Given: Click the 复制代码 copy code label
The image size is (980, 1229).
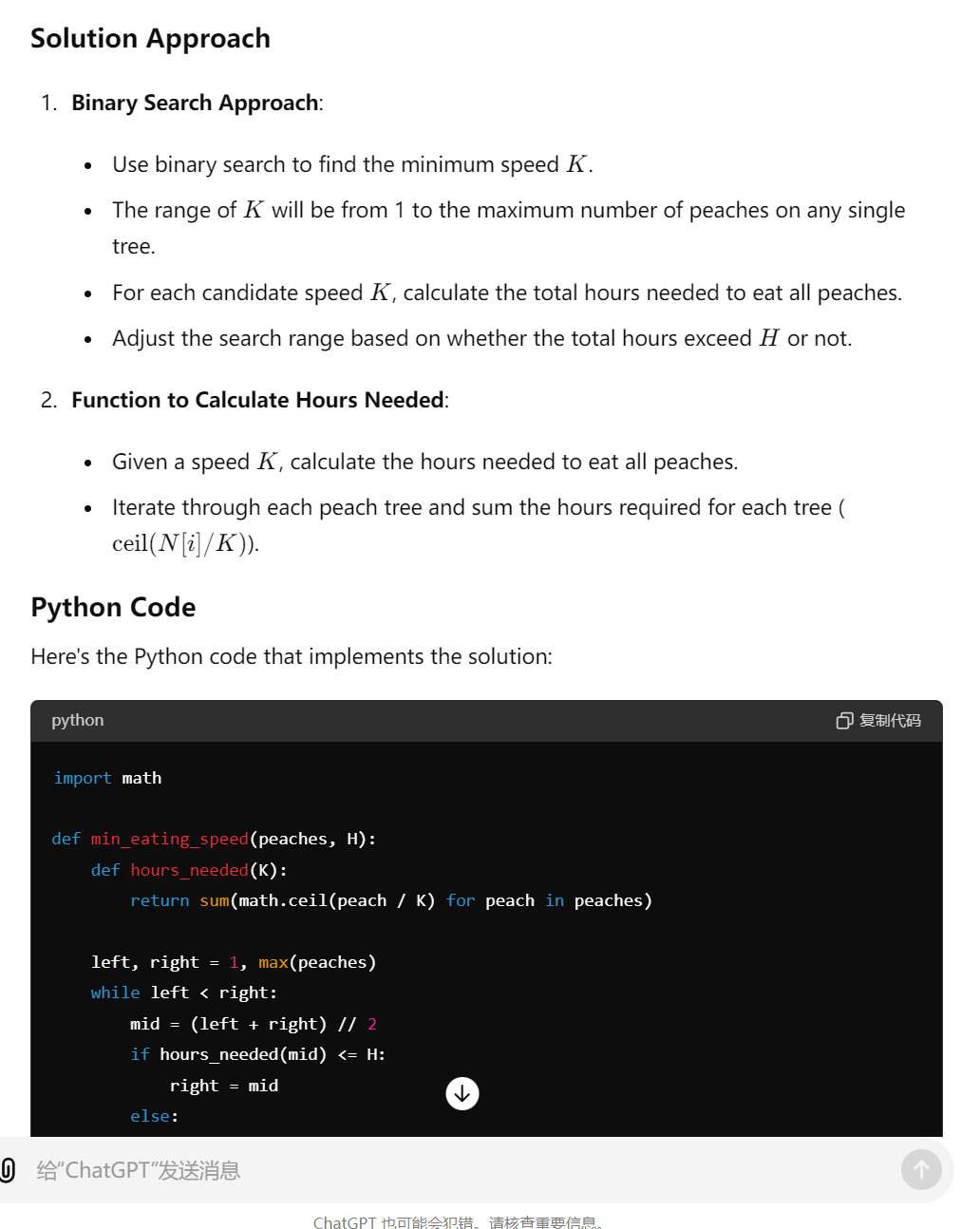Looking at the screenshot, I should pos(890,721).
